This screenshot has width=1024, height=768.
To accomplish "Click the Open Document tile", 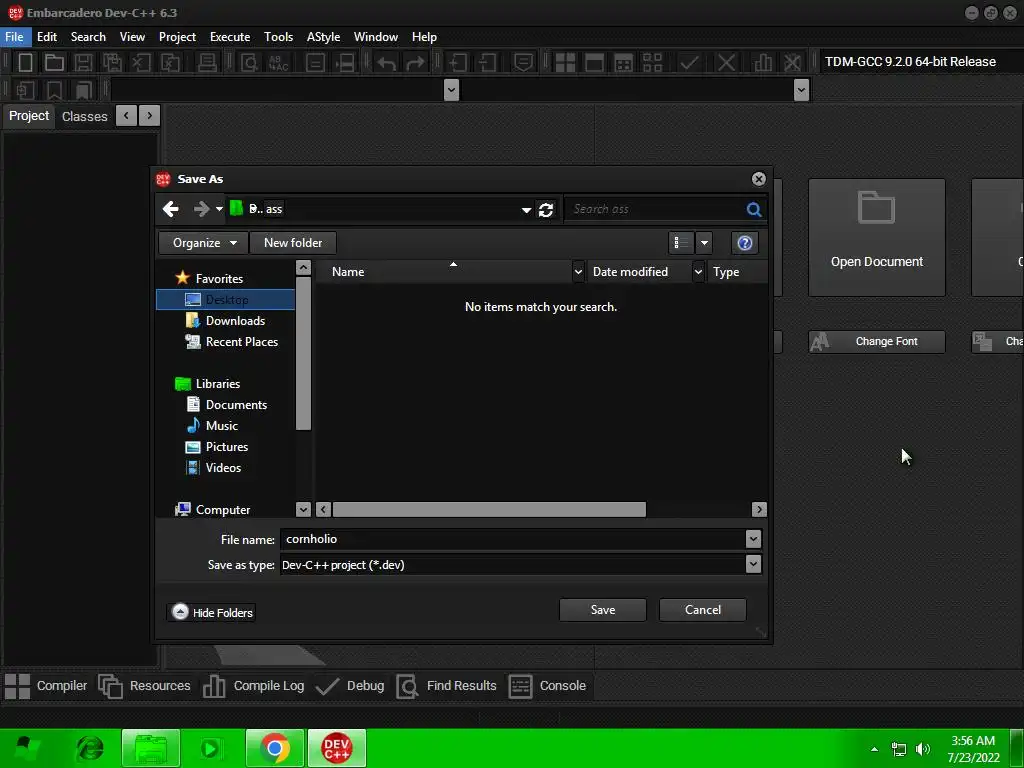I will [x=876, y=238].
